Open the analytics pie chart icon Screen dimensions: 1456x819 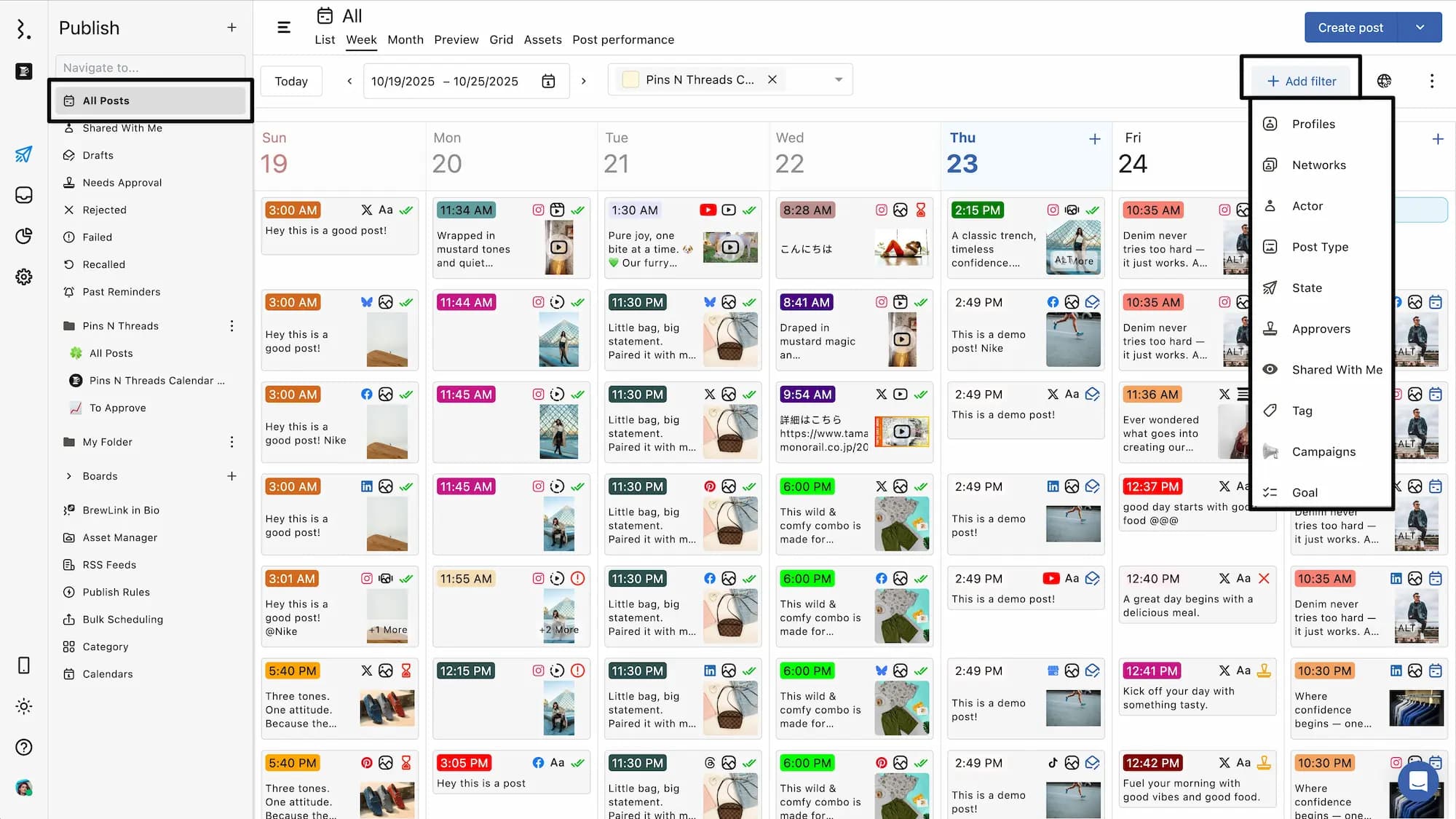[x=24, y=236]
